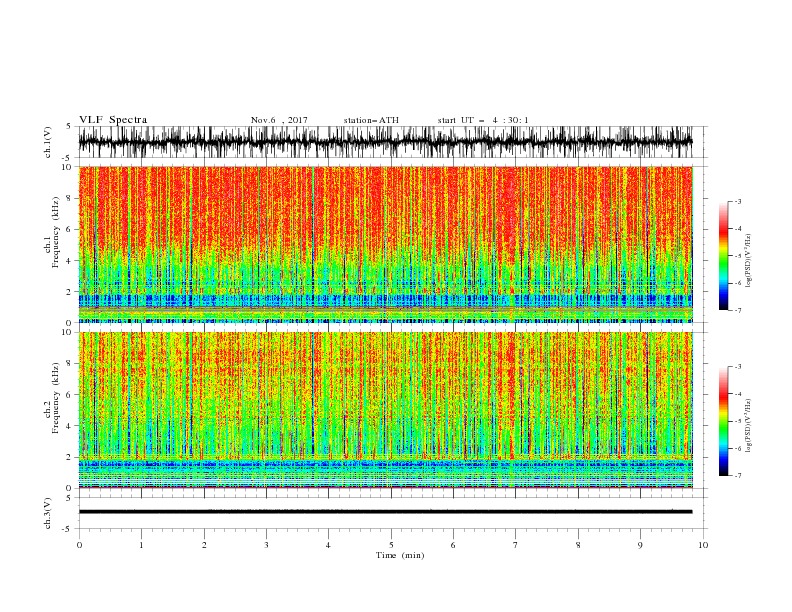This screenshot has height=612, width=792.
Task: Click the "2" tick on time axis
Action: coord(204,545)
